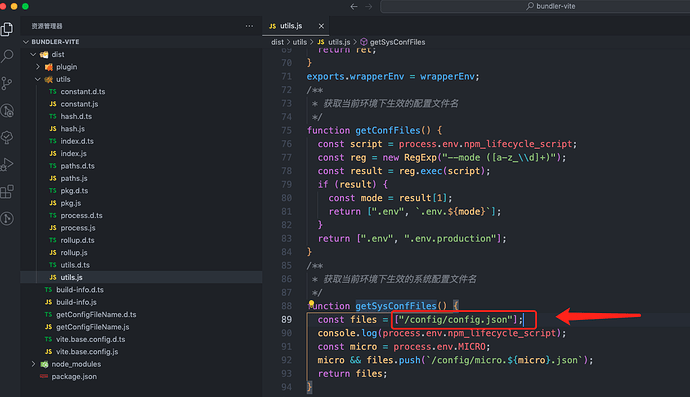The width and height of the screenshot is (690, 397).
Task: Open explorer panel more actions ellipsis
Action: click(x=249, y=26)
